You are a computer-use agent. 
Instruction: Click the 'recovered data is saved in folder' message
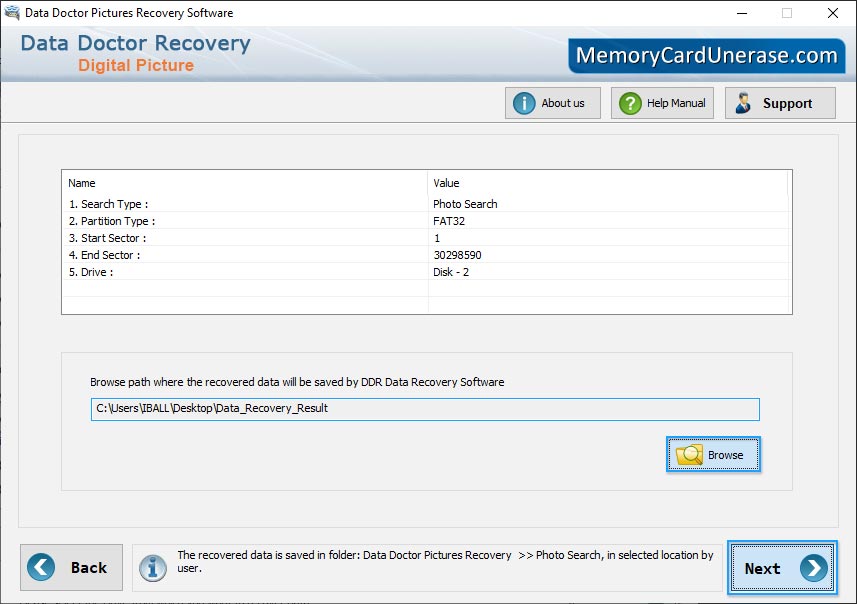pos(445,561)
